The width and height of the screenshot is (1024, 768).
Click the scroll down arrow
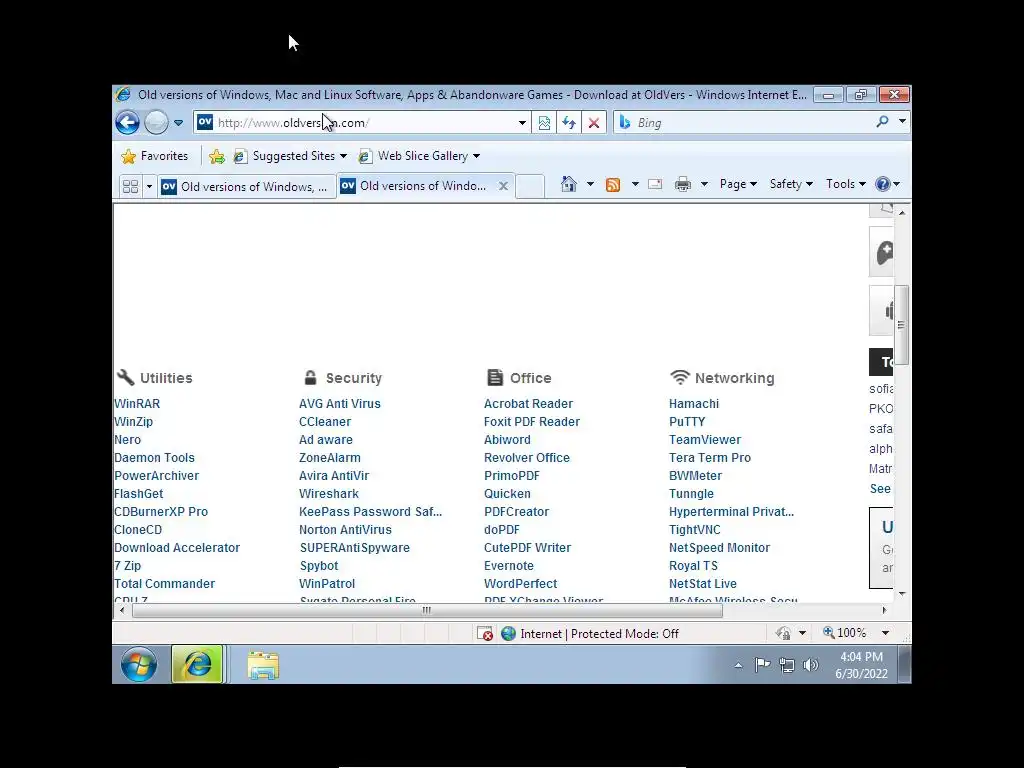click(902, 594)
